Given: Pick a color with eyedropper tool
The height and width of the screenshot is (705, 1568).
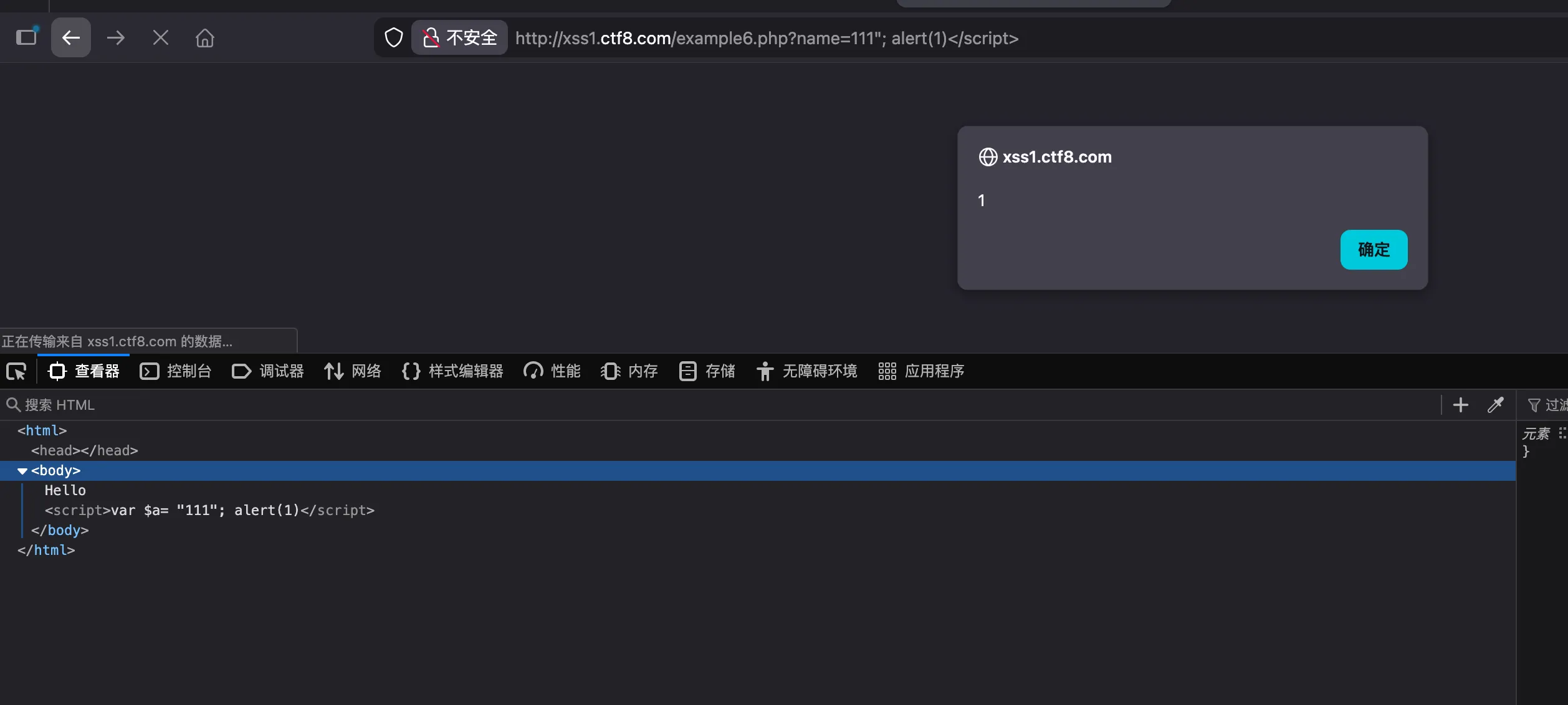Looking at the screenshot, I should pos(1496,405).
